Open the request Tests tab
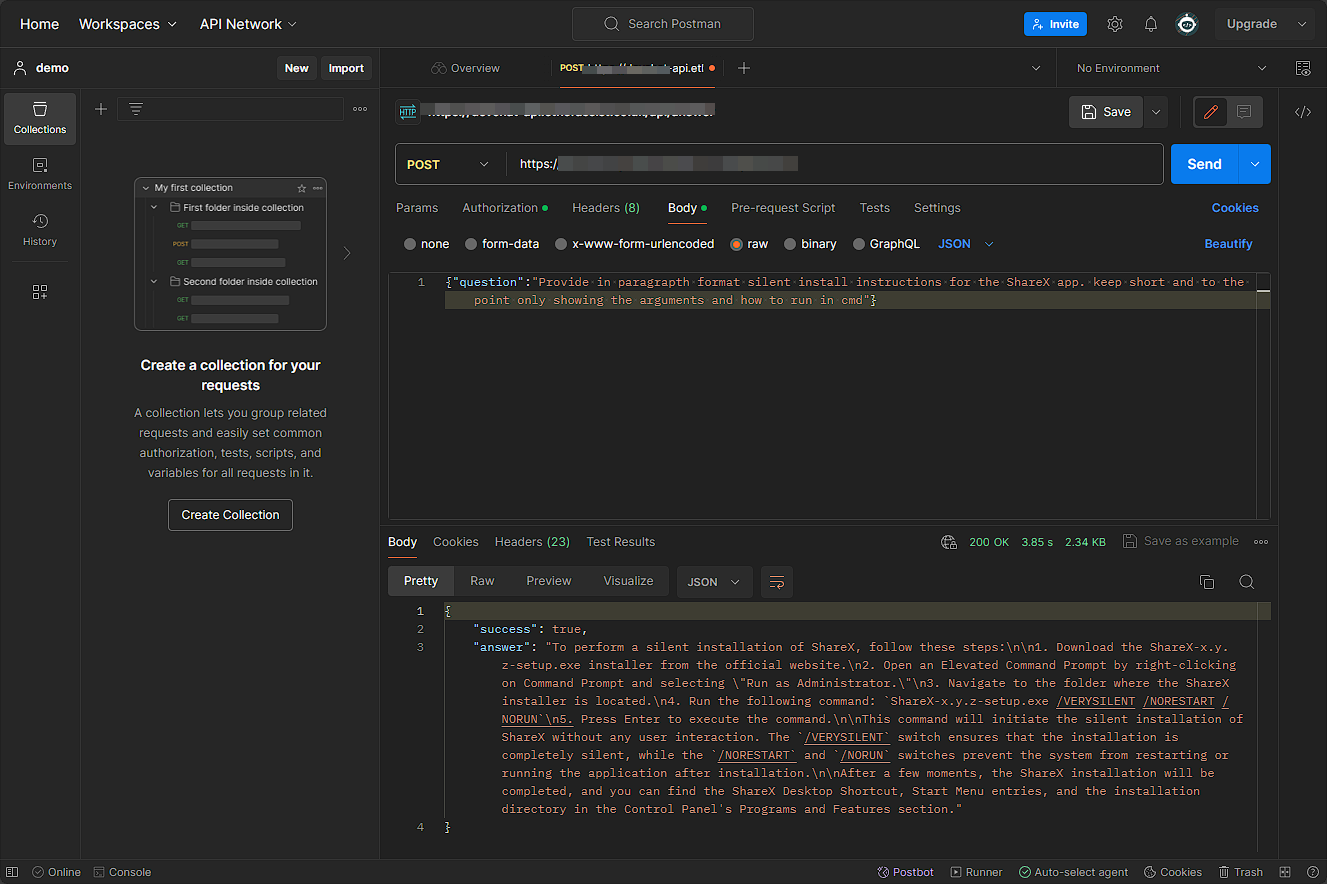 875,208
